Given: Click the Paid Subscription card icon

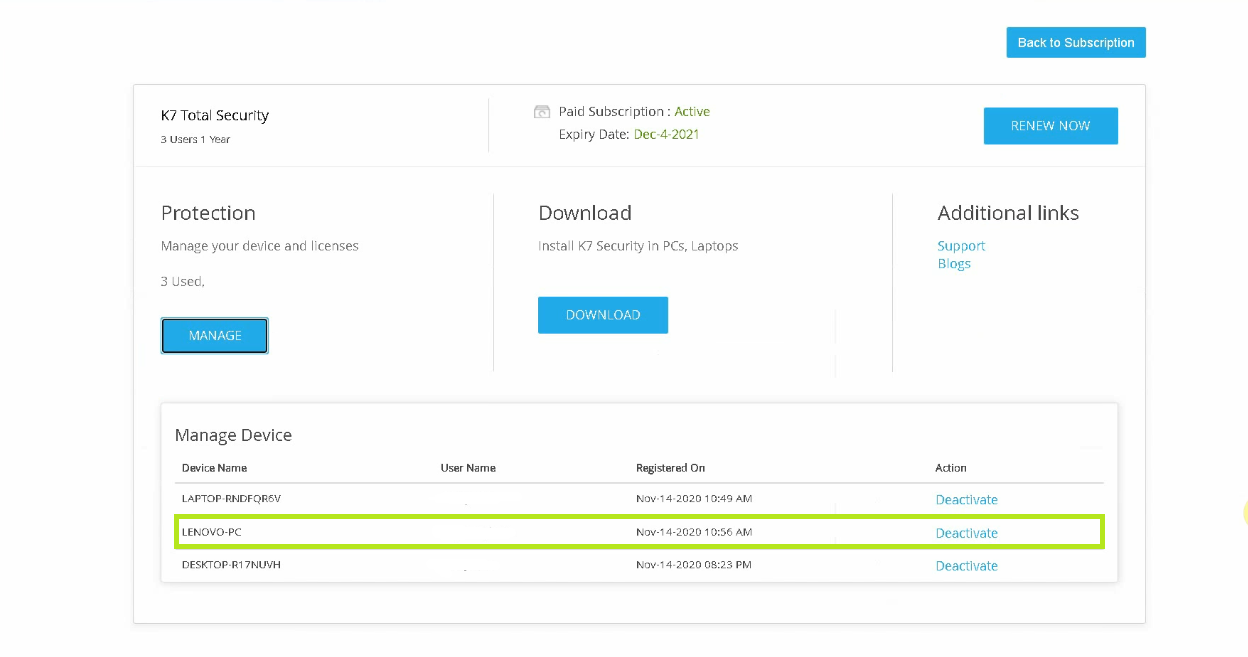Looking at the screenshot, I should [x=542, y=112].
